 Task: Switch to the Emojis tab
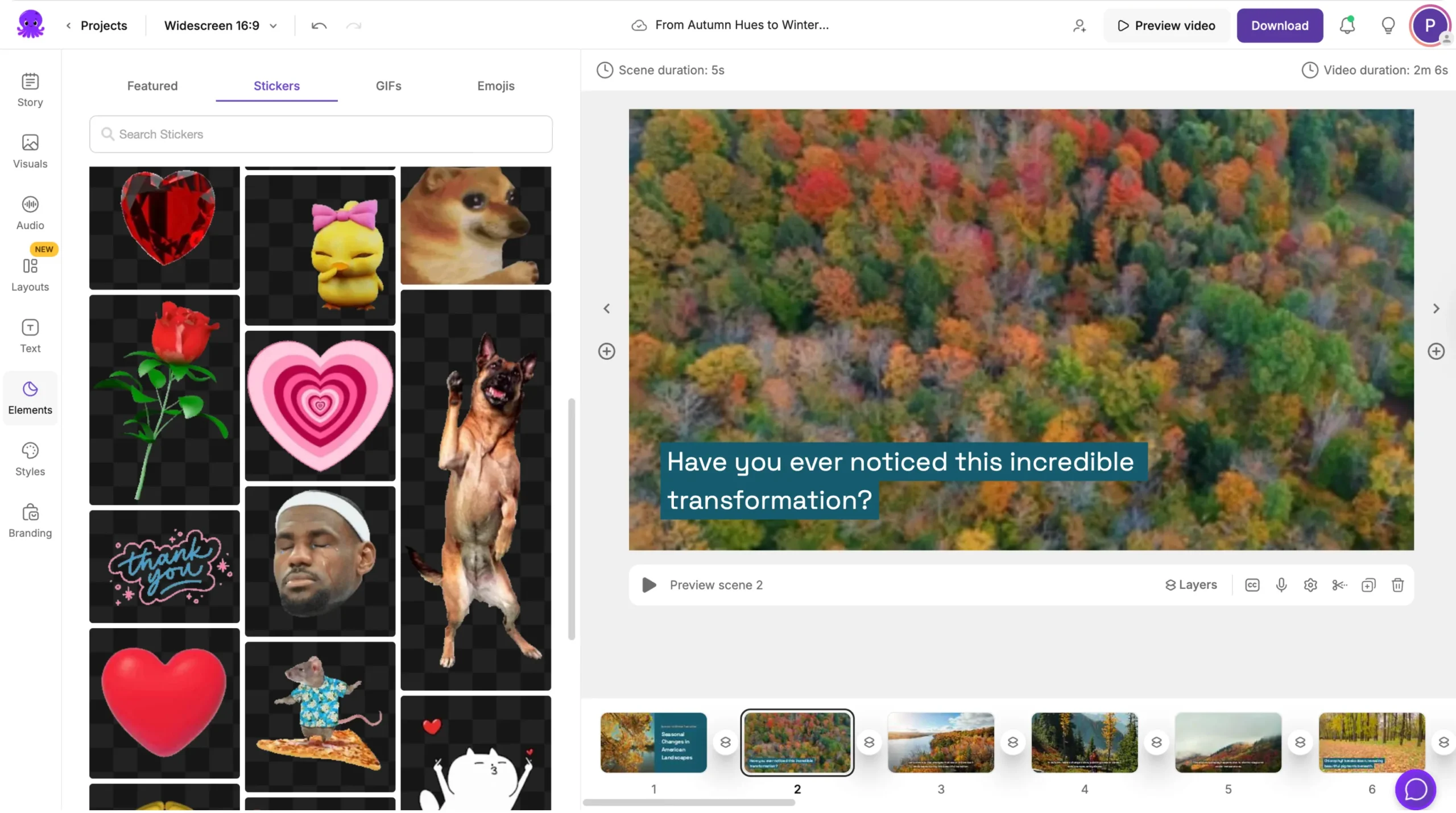(495, 86)
